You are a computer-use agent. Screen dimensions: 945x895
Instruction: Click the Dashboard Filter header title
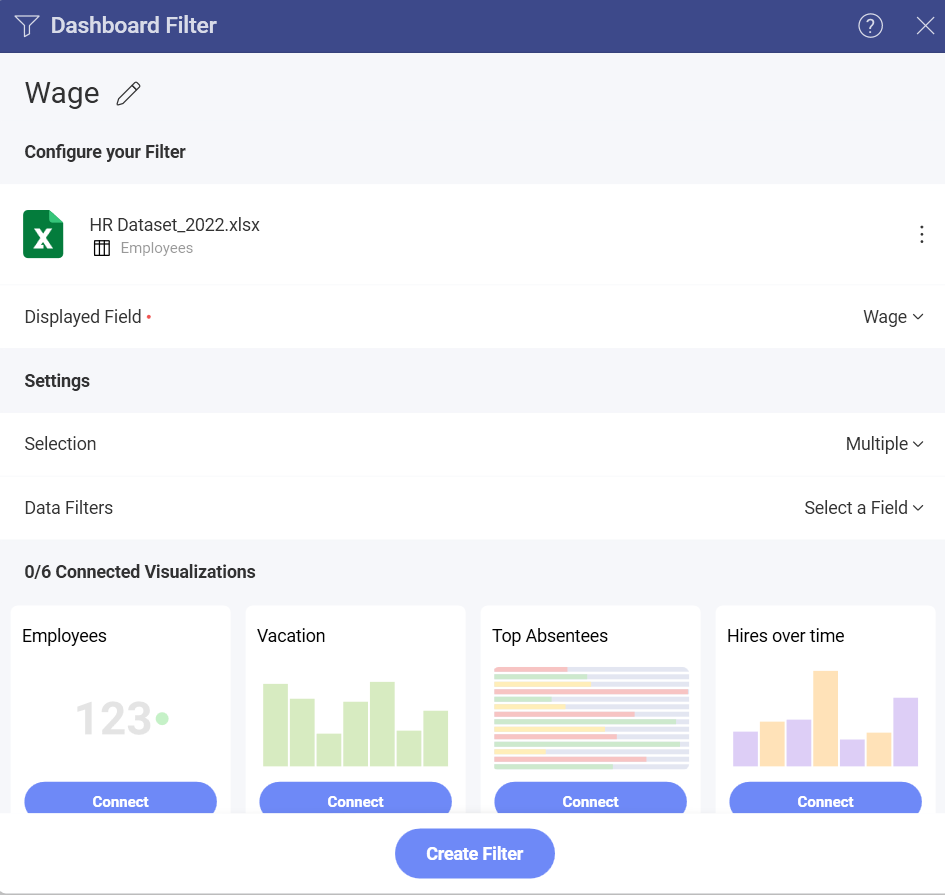[133, 25]
